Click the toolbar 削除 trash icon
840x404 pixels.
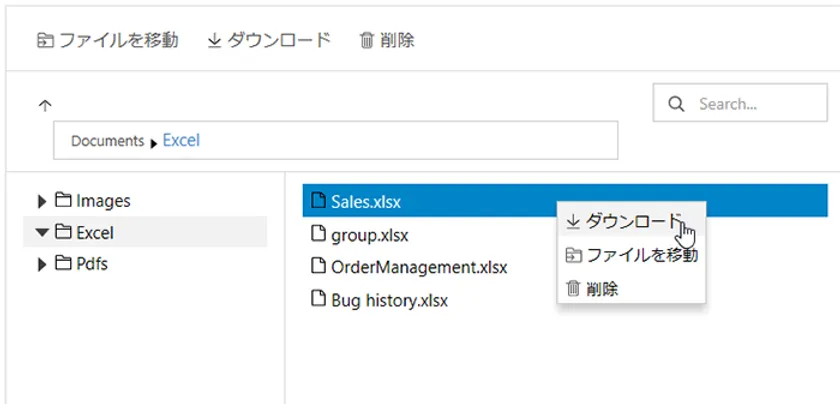coord(367,41)
